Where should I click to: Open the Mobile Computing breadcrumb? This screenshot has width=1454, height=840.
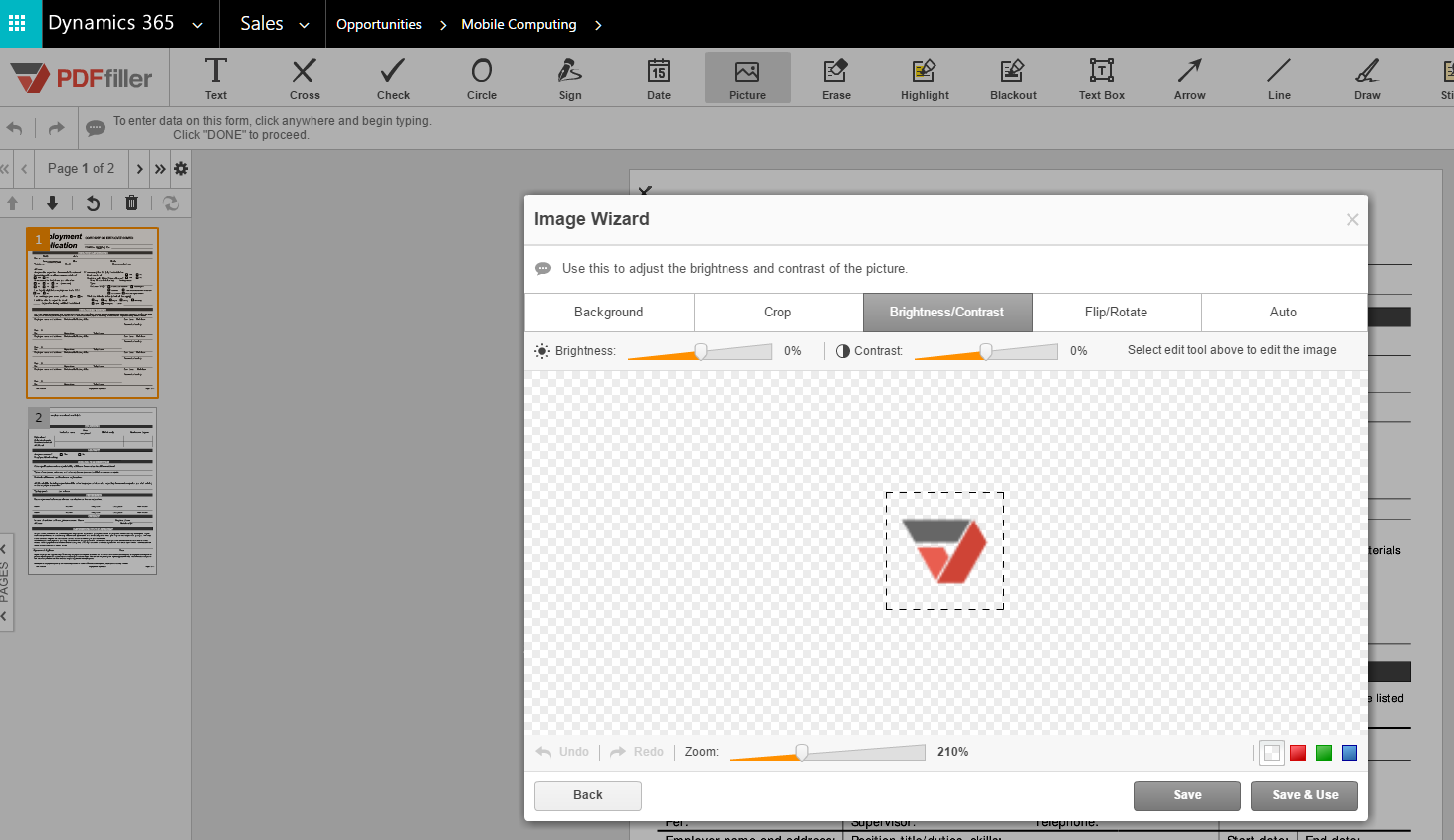(x=519, y=24)
